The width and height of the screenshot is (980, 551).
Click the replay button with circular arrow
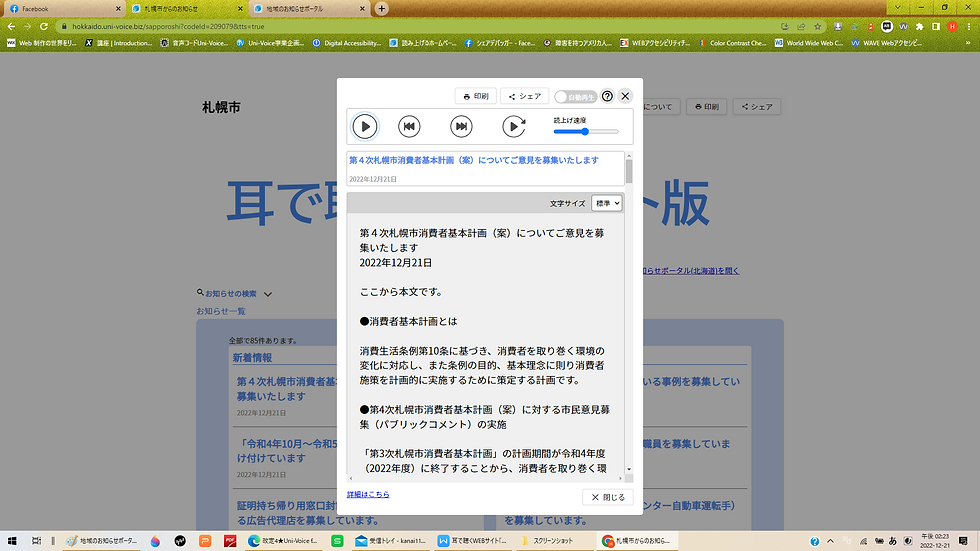tap(514, 127)
